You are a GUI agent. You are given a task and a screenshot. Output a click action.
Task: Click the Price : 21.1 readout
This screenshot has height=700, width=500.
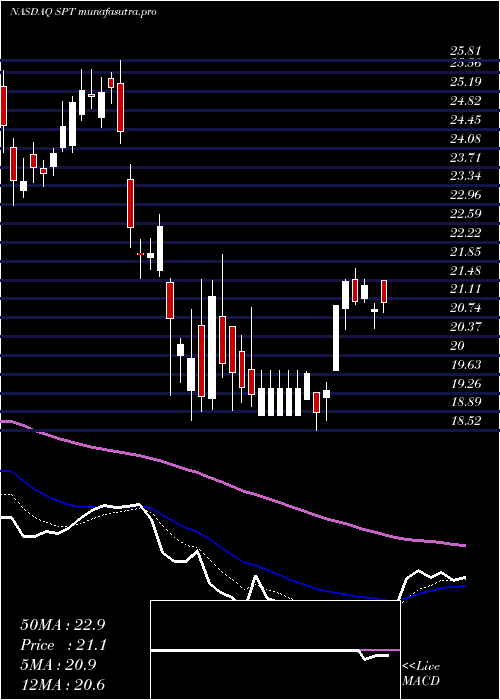point(62,645)
